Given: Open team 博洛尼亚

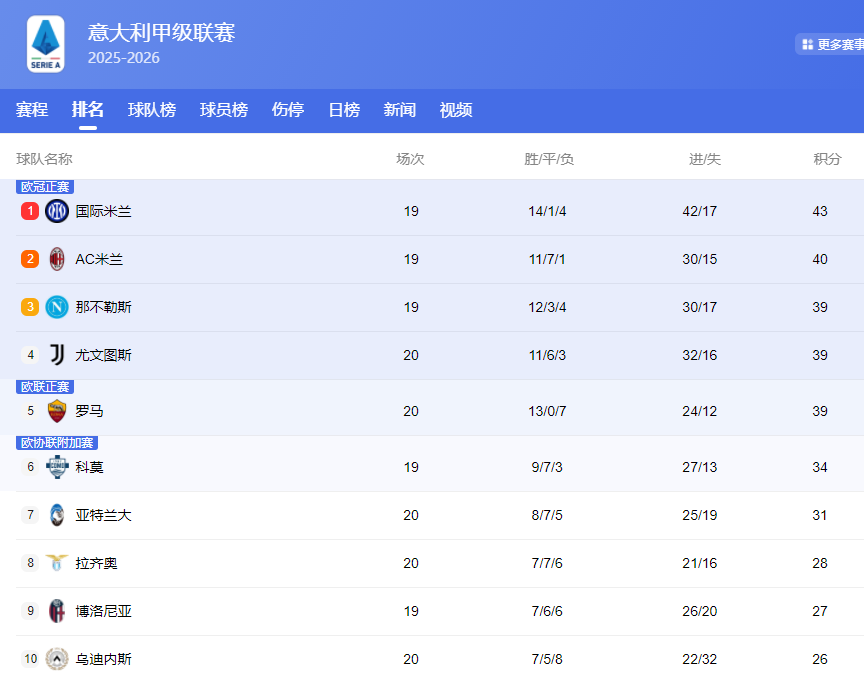Looking at the screenshot, I should click(x=104, y=611).
